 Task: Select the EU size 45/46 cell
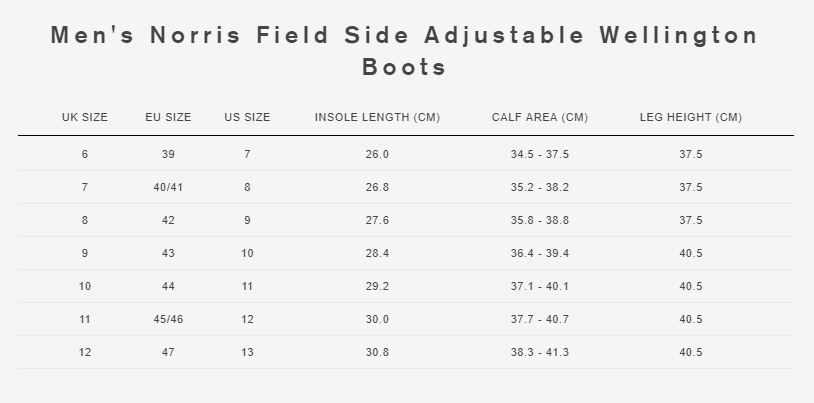point(168,319)
